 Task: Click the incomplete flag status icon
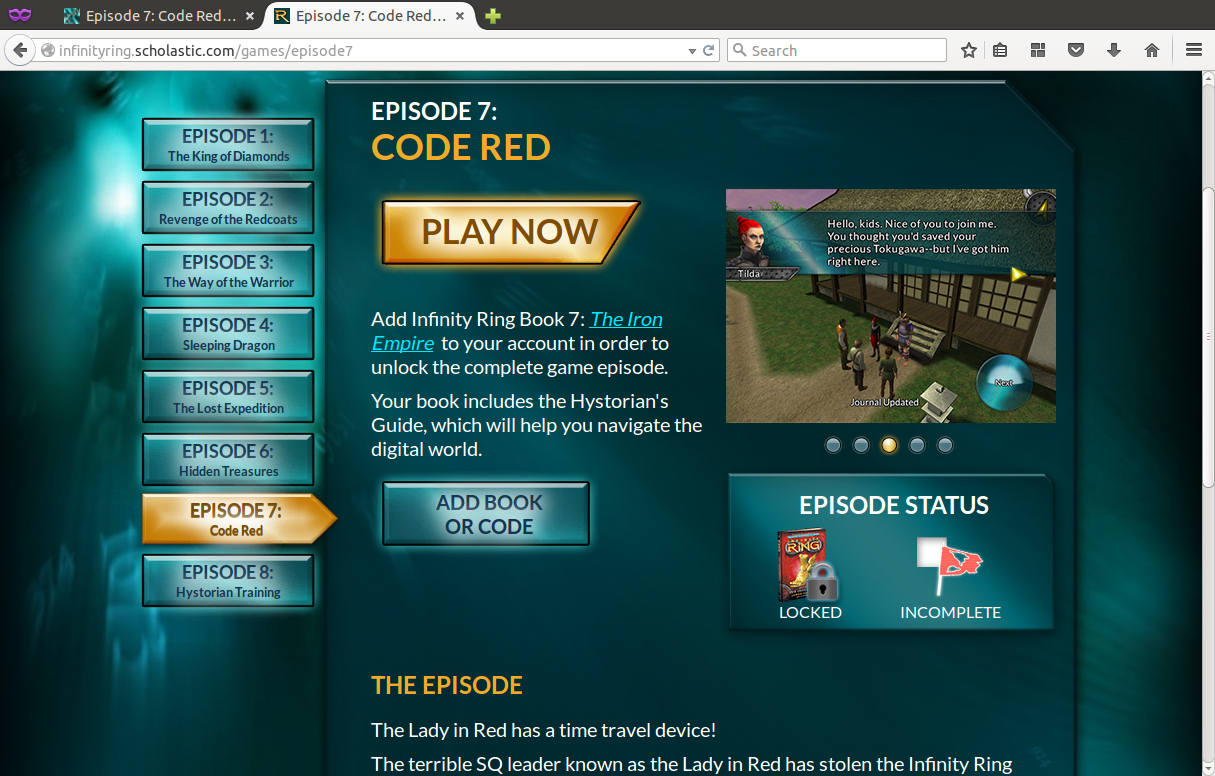949,567
